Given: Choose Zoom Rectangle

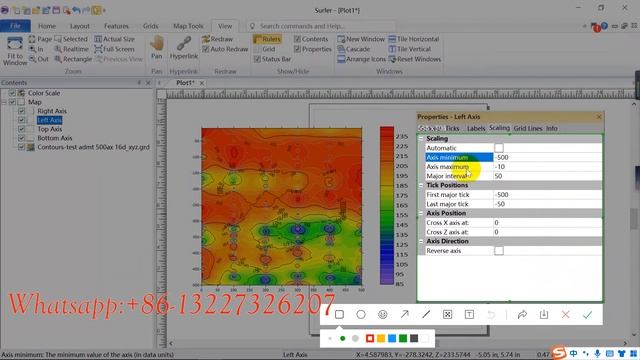Looking at the screenshot, I should point(73,59).
